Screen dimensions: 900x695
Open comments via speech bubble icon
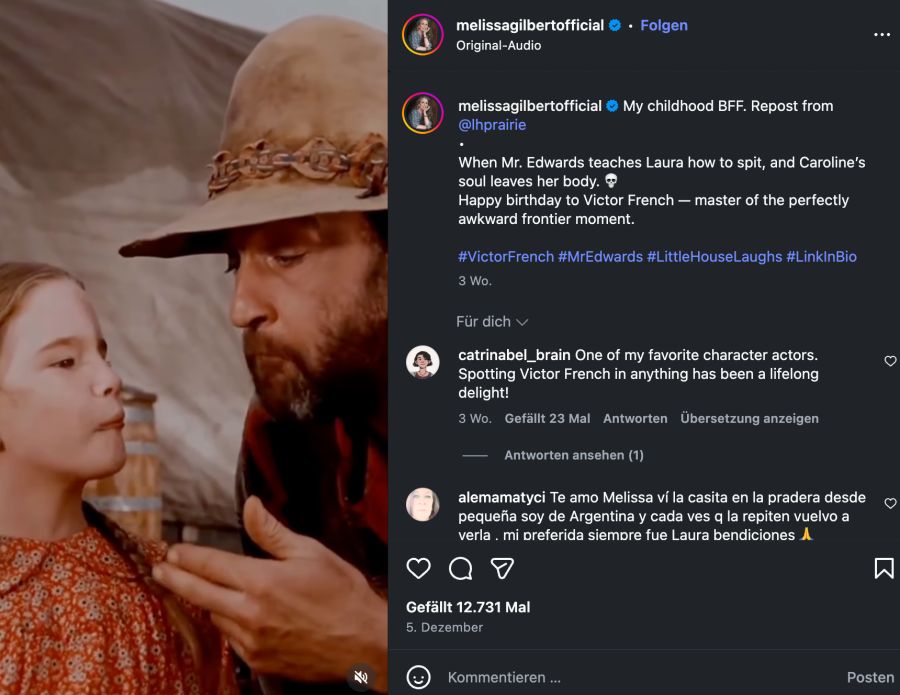click(x=461, y=569)
